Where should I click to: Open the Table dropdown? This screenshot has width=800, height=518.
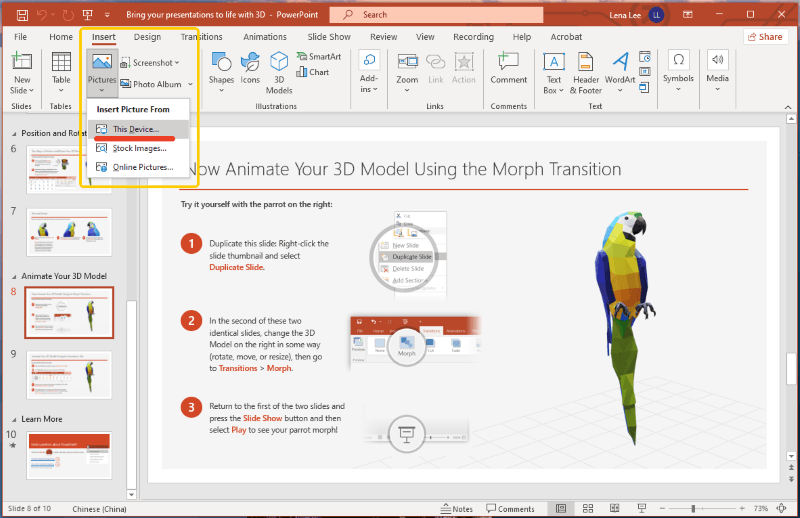pos(61,73)
